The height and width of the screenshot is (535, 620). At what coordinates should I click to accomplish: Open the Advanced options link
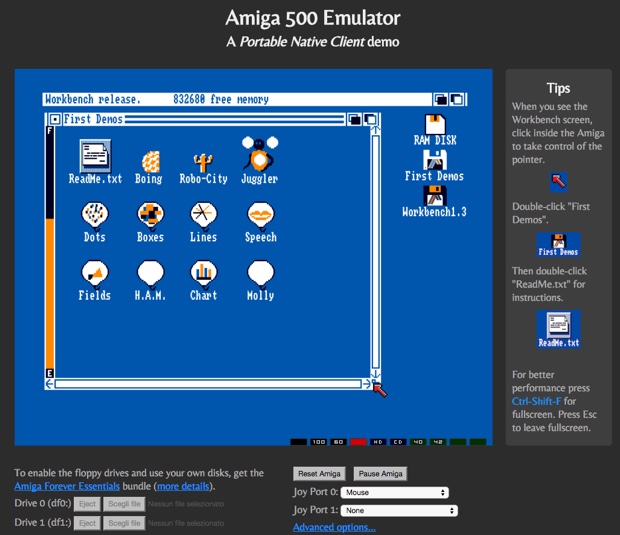pos(334,527)
